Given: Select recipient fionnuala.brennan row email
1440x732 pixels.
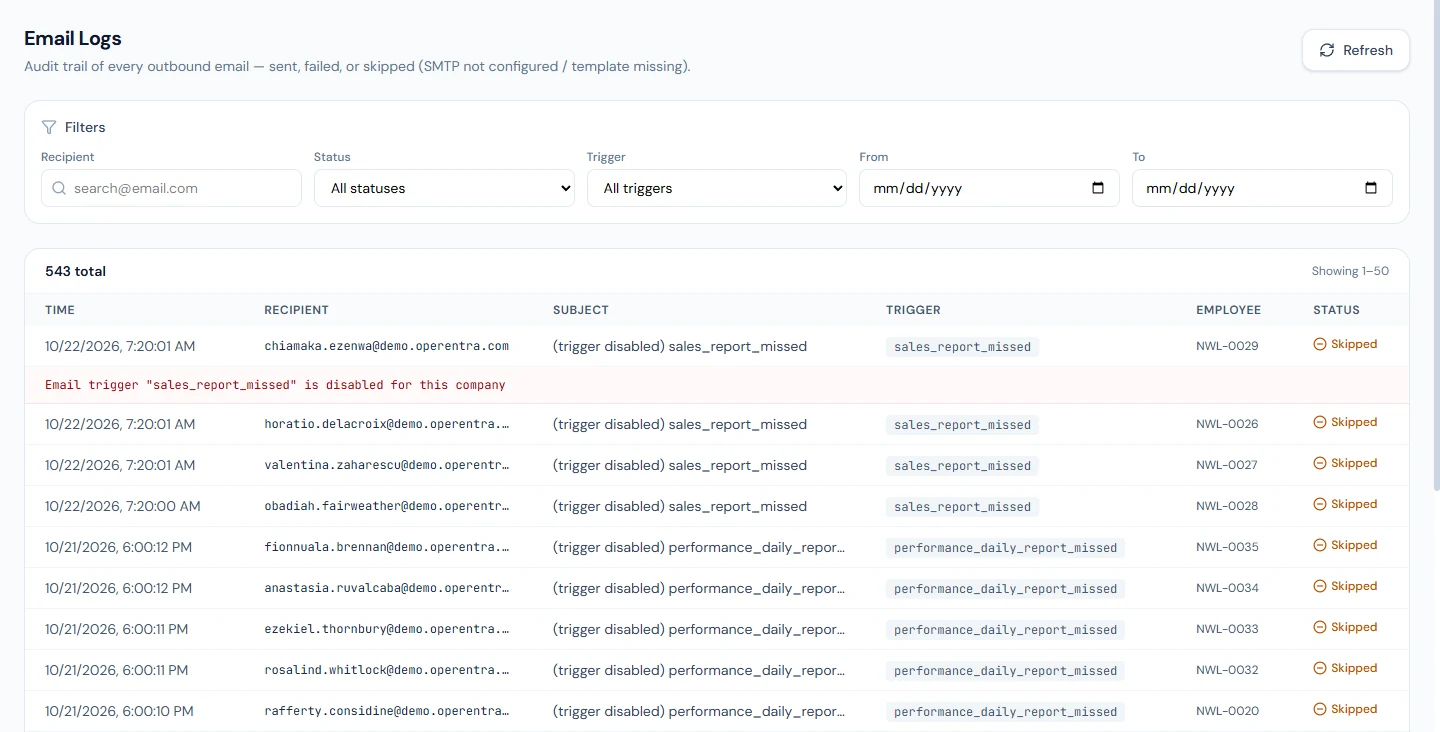Looking at the screenshot, I should tap(387, 547).
